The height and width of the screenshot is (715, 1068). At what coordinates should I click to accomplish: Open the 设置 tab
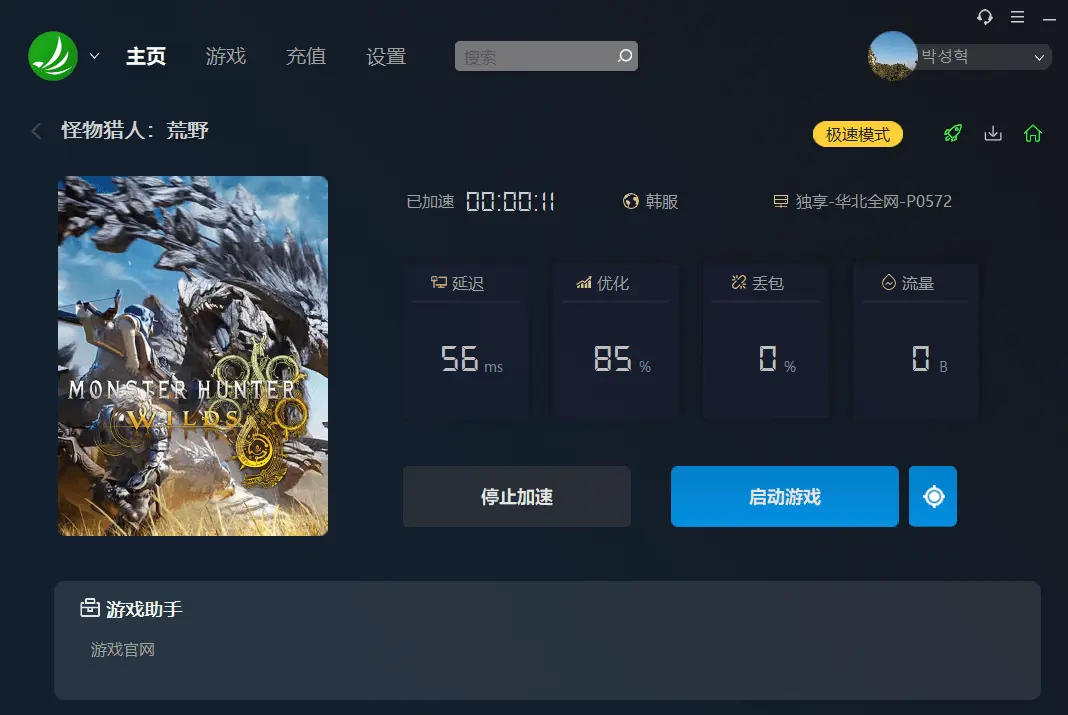(386, 56)
